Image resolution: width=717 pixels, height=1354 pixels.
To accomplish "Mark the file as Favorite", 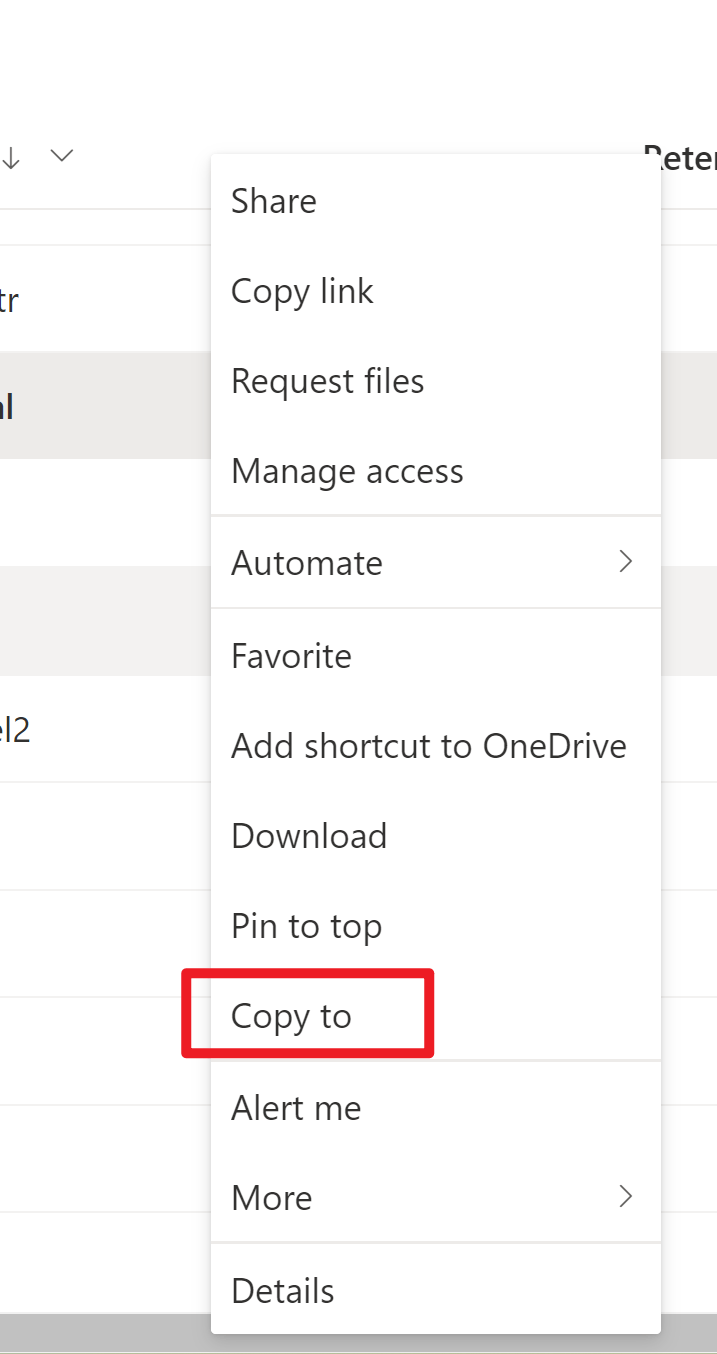I will coord(291,655).
